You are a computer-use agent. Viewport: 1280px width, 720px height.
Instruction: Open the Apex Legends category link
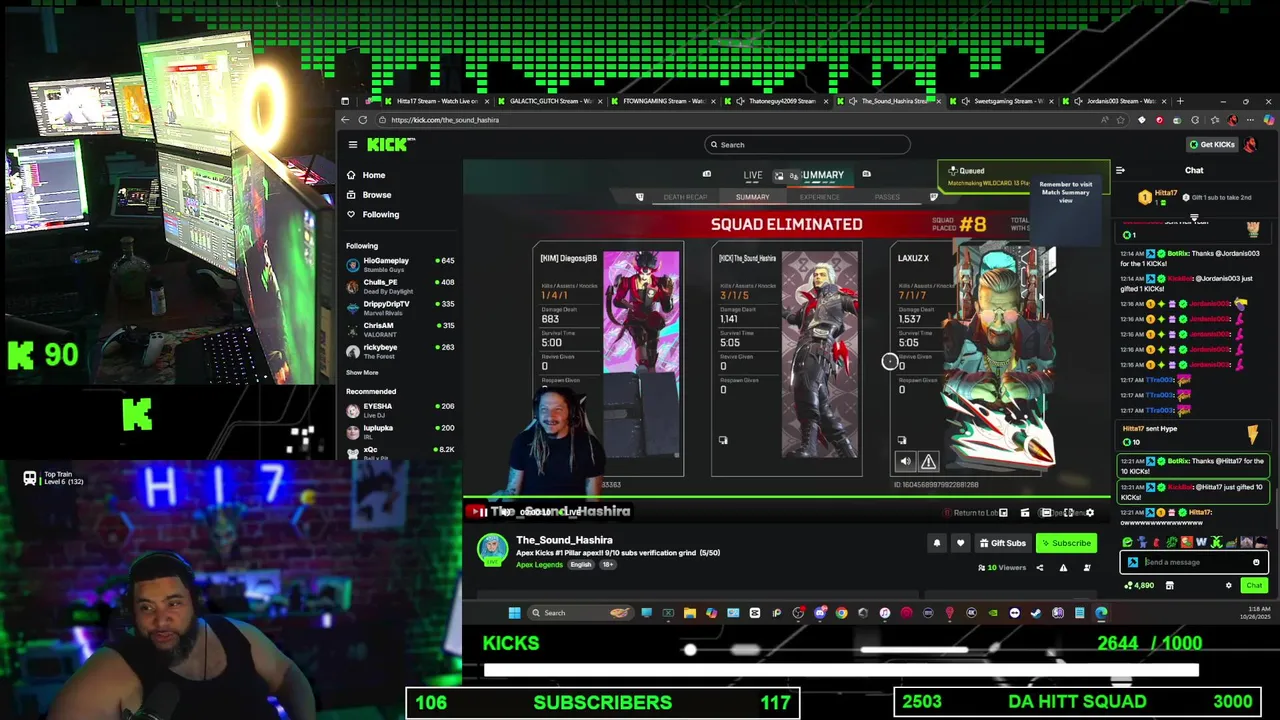[539, 565]
